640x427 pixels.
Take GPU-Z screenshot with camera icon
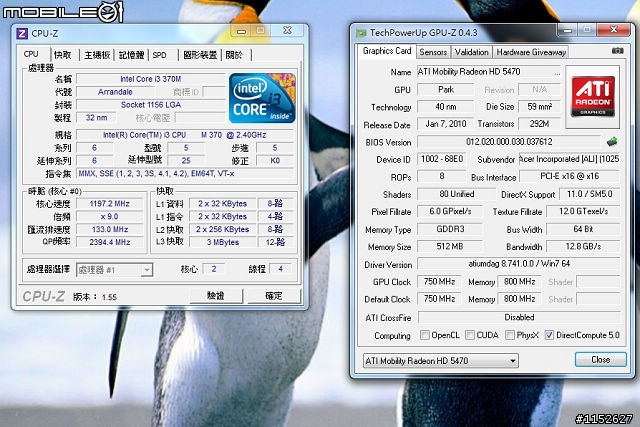[618, 51]
